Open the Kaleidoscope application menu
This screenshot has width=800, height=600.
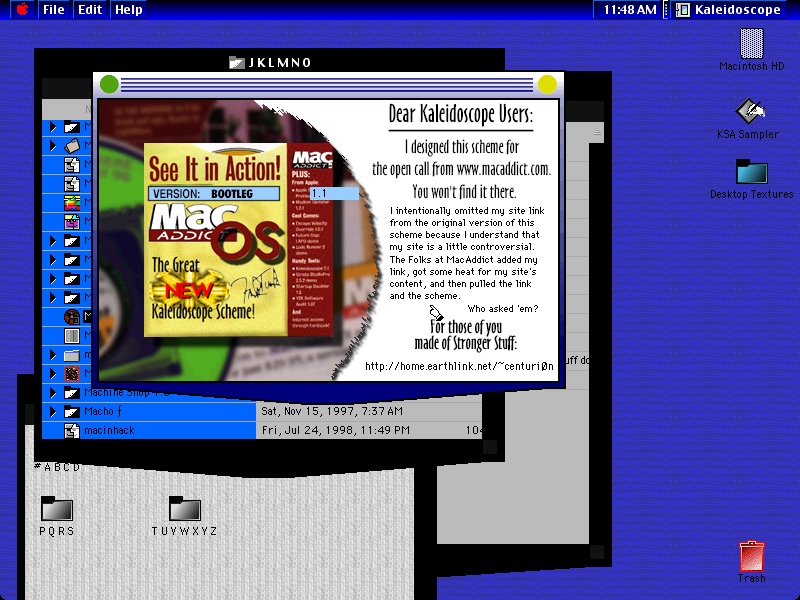729,9
